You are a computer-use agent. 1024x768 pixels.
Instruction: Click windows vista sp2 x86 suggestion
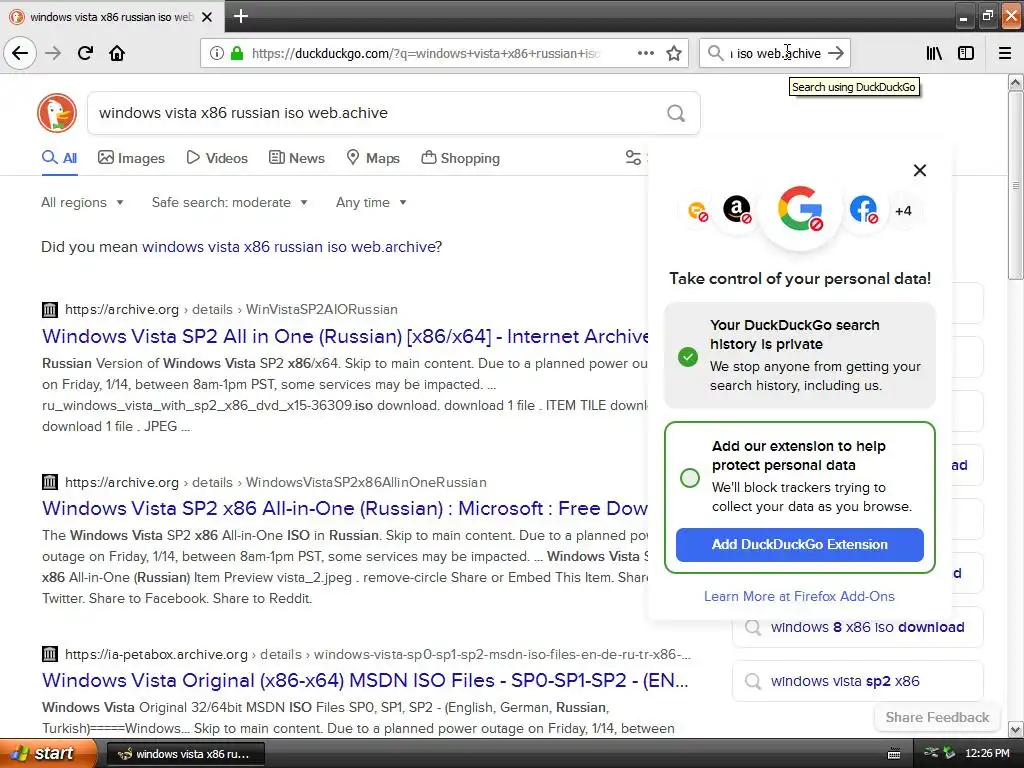(857, 681)
